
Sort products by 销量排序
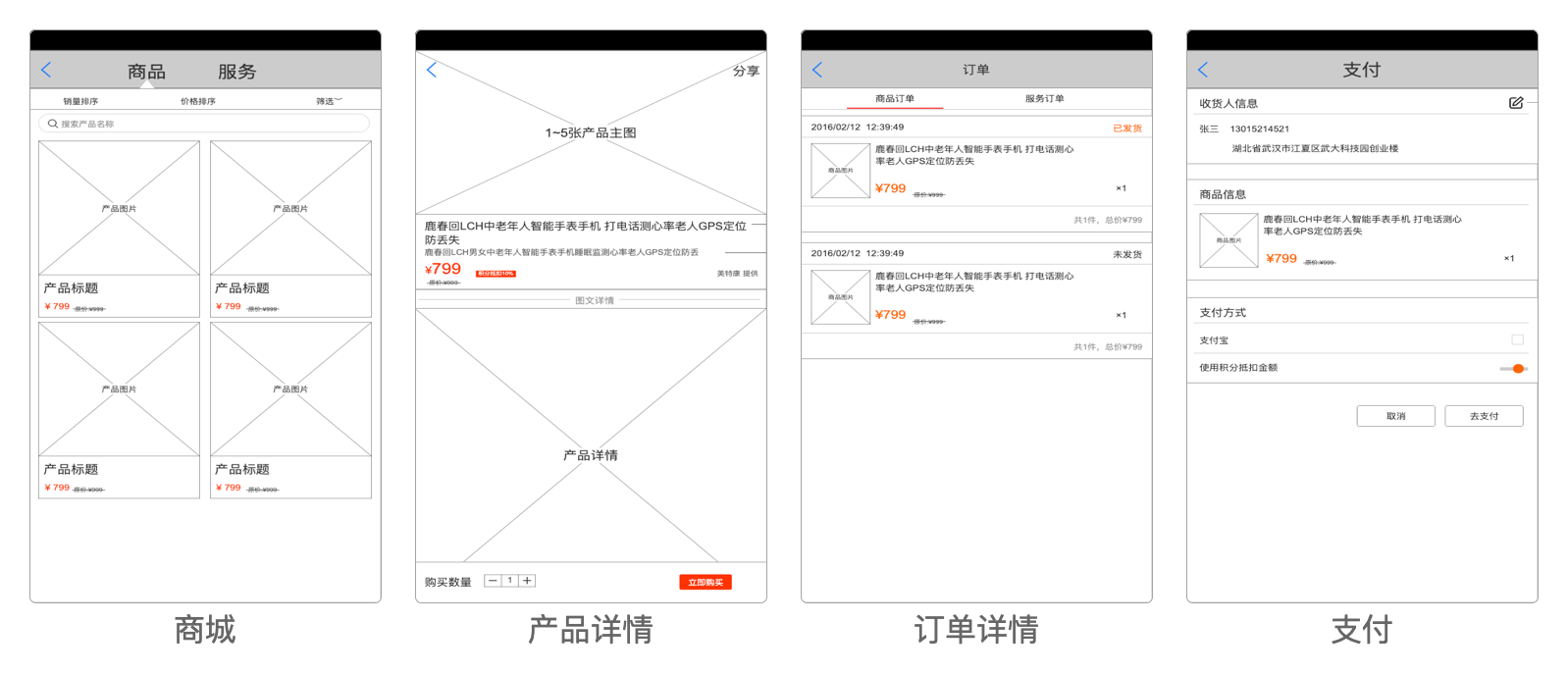point(80,101)
